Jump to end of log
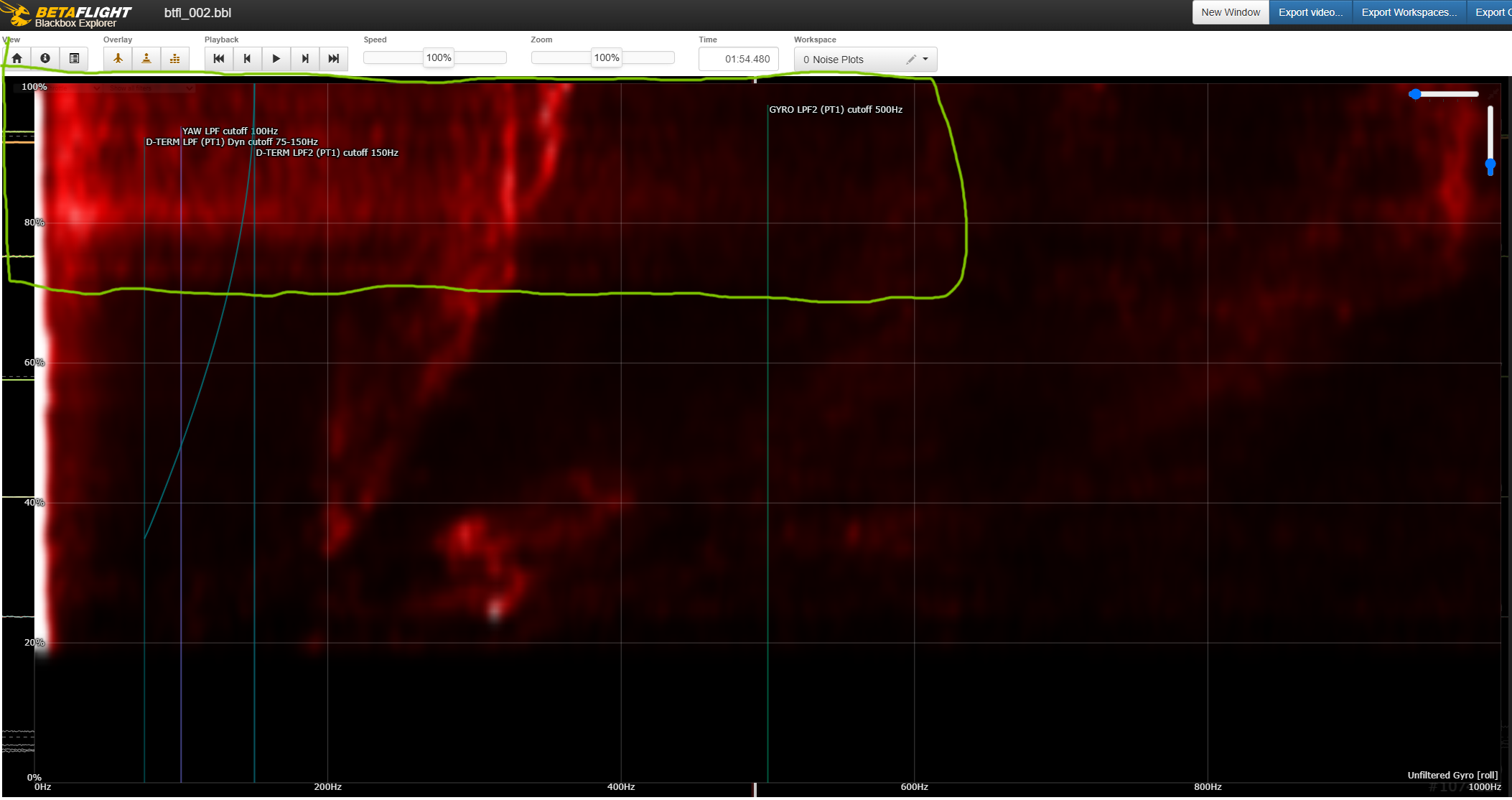The width and height of the screenshot is (1512, 800). click(333, 58)
